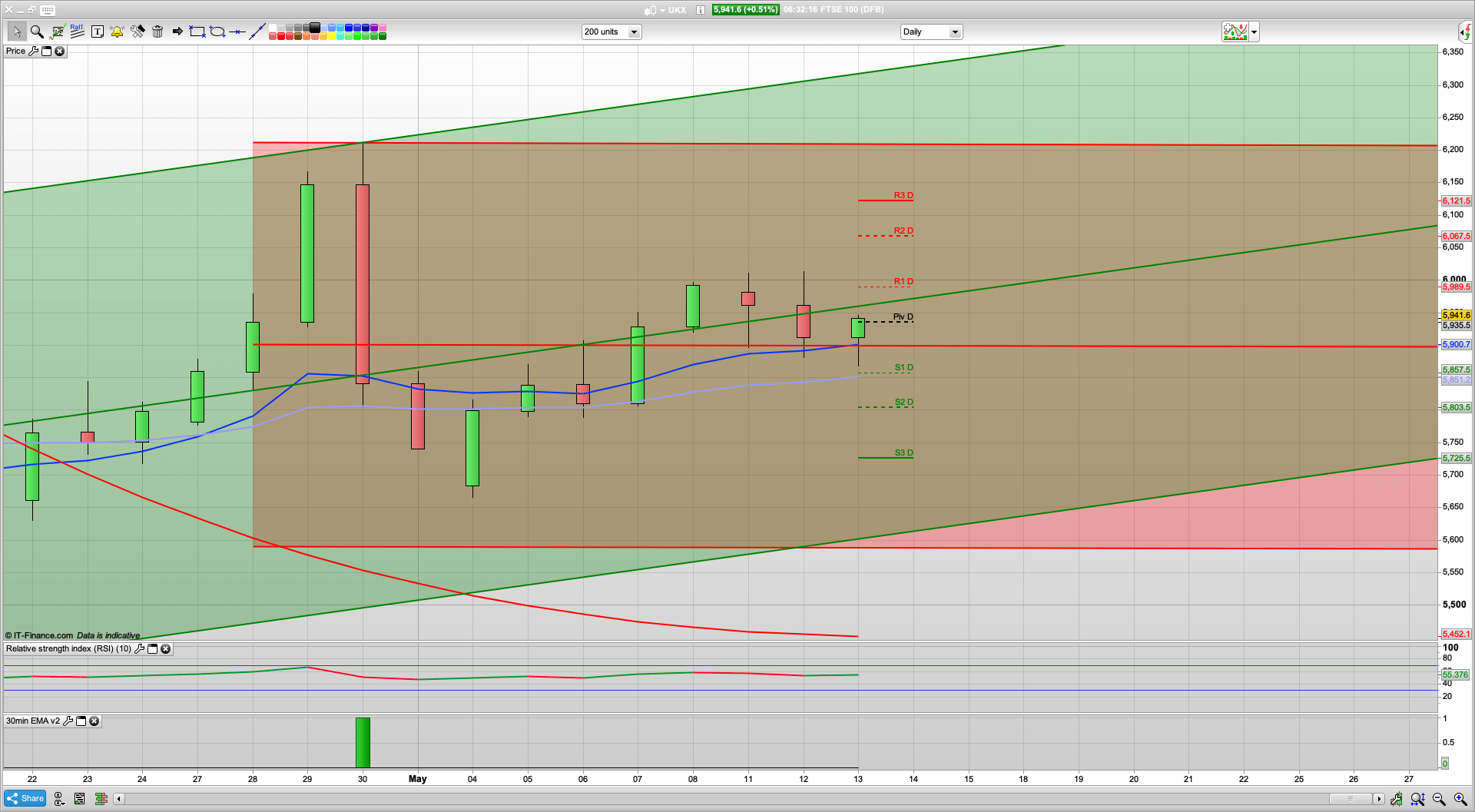This screenshot has width=1475, height=812.
Task: Pick the ellipse drawing tool
Action: coord(217,31)
